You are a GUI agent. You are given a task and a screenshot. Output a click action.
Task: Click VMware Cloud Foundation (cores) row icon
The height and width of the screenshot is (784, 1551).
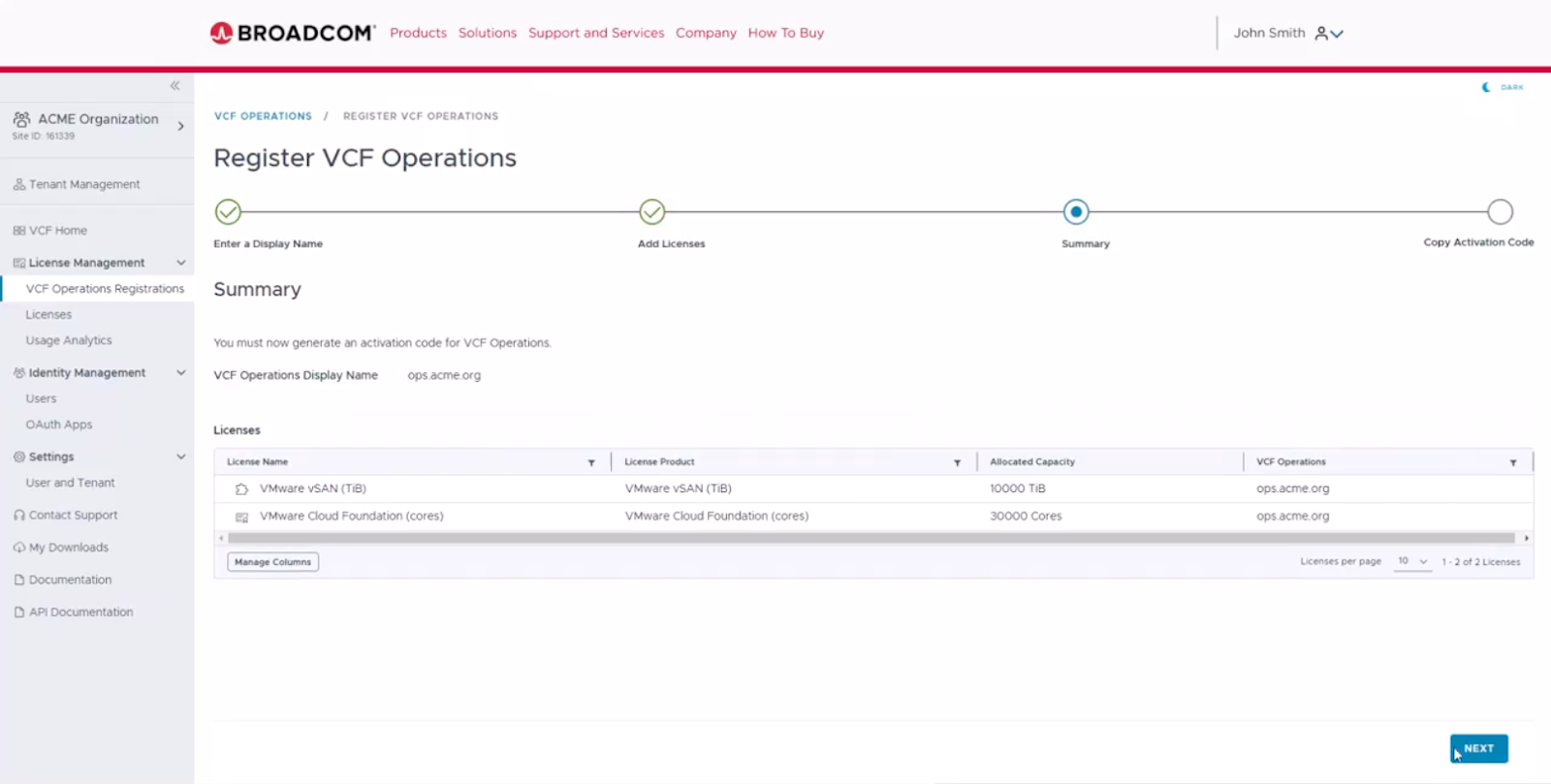pyautogui.click(x=241, y=517)
